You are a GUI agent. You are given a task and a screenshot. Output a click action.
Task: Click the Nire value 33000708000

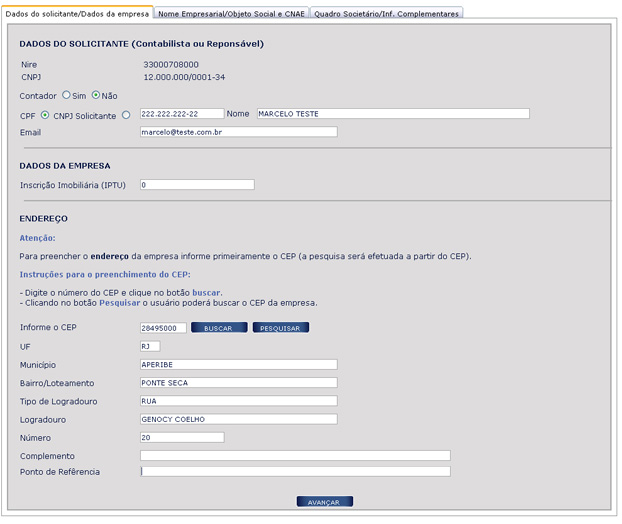pos(171,64)
